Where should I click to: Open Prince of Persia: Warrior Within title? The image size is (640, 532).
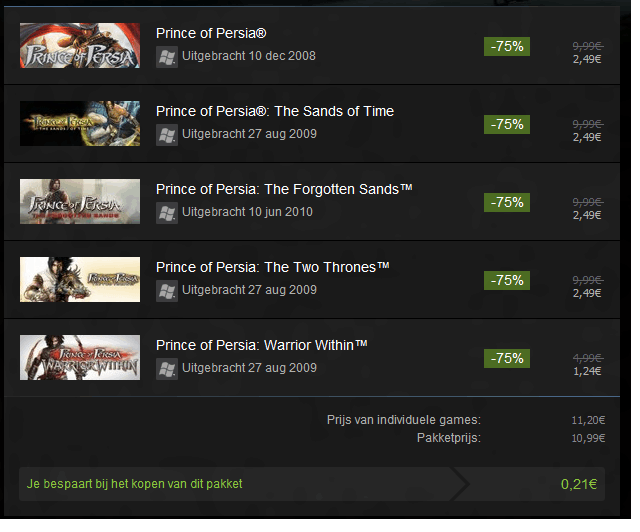262,345
